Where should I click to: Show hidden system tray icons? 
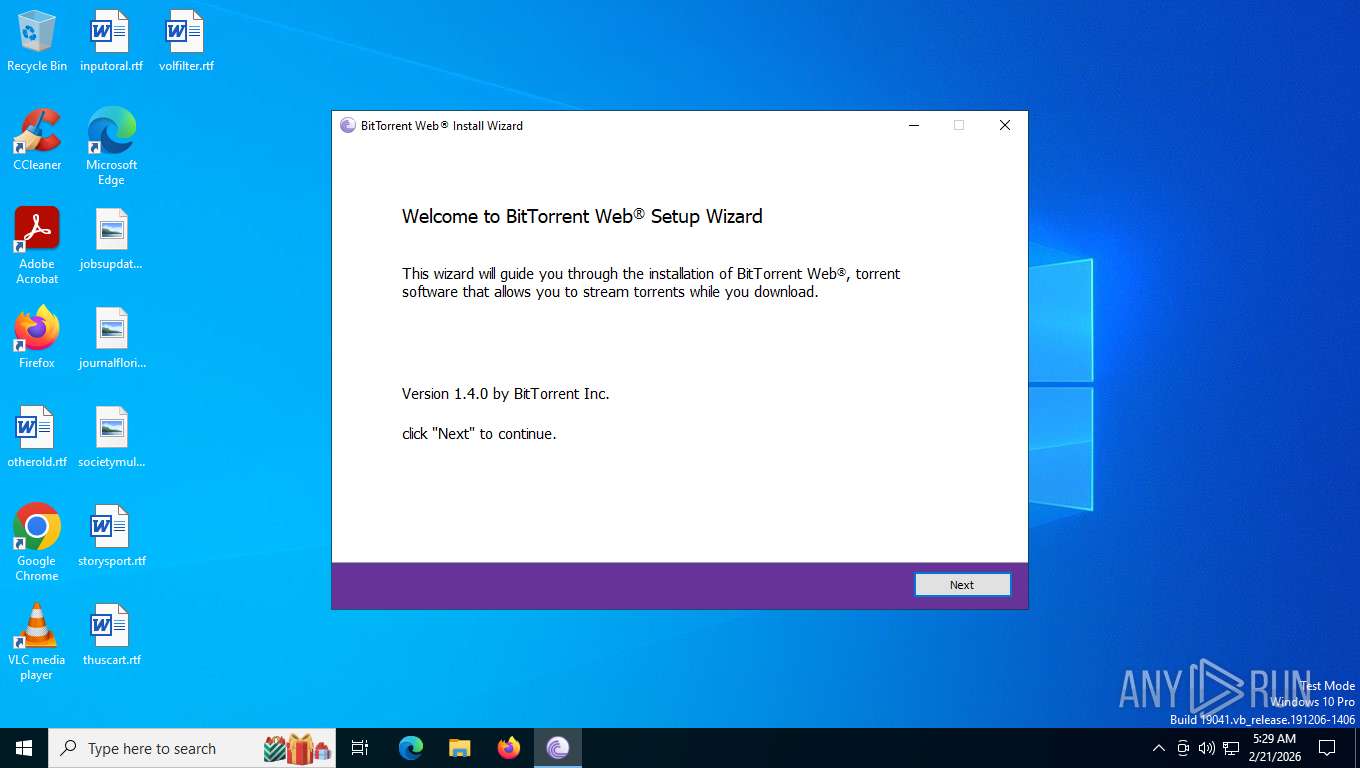tap(1159, 748)
